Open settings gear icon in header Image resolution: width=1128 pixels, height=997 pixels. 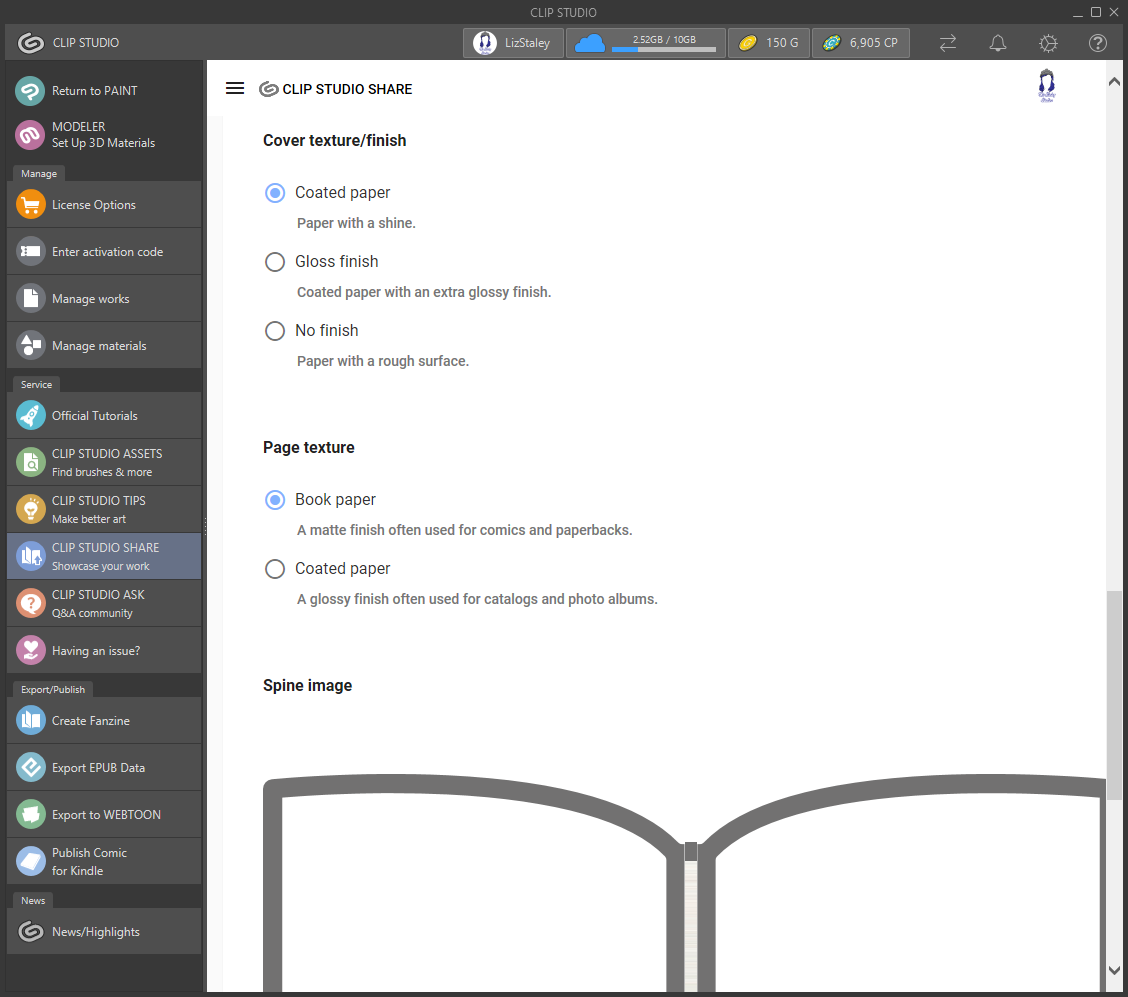pyautogui.click(x=1047, y=43)
